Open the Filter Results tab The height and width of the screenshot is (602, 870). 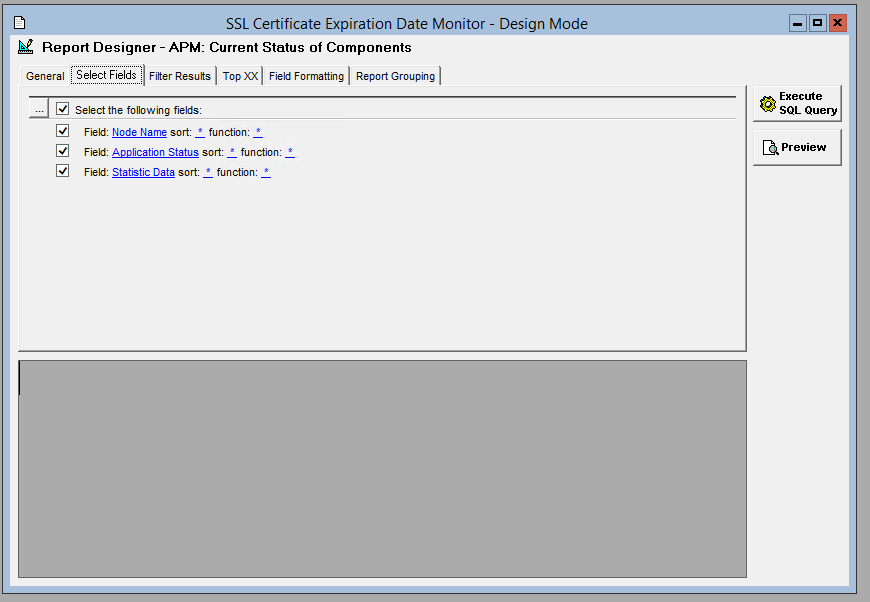click(180, 76)
